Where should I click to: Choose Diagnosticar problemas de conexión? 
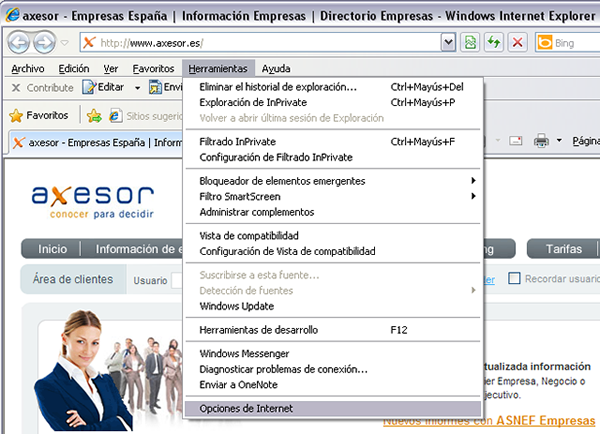pos(333,369)
